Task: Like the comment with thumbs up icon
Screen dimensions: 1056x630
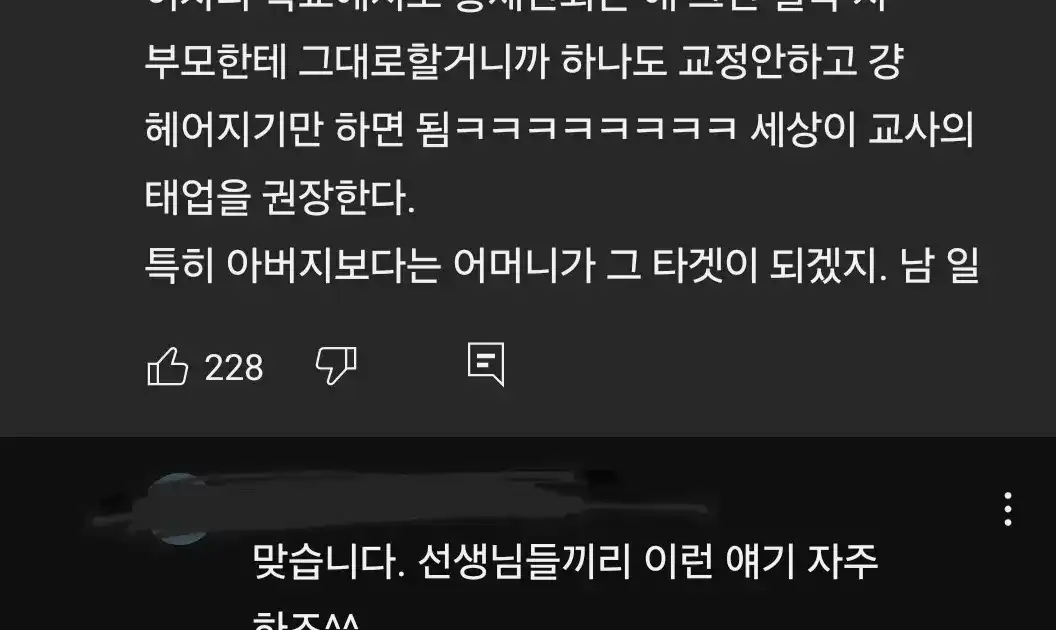Action: [x=167, y=367]
